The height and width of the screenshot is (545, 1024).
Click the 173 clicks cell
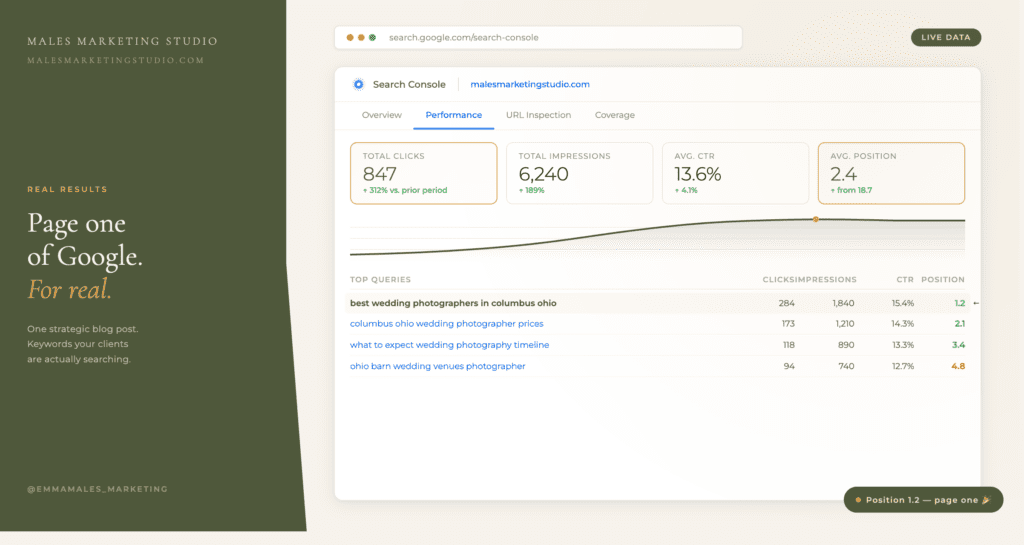tap(788, 324)
